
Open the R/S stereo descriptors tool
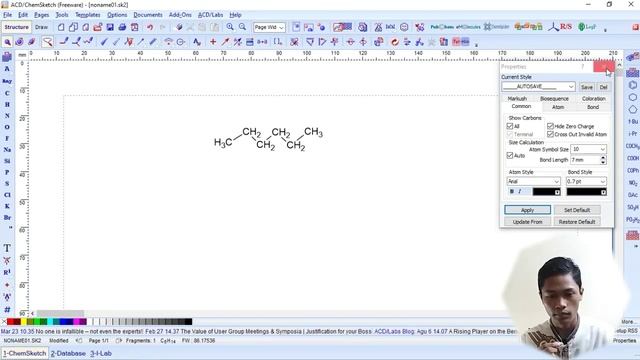[560, 27]
